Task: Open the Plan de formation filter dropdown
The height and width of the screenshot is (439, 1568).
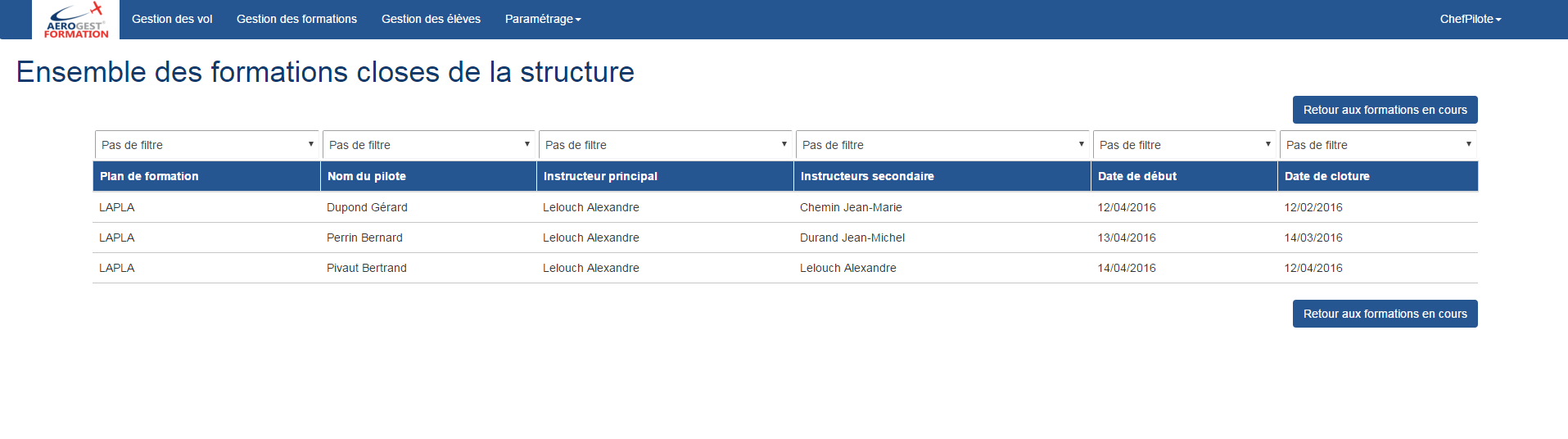Action: tap(207, 145)
